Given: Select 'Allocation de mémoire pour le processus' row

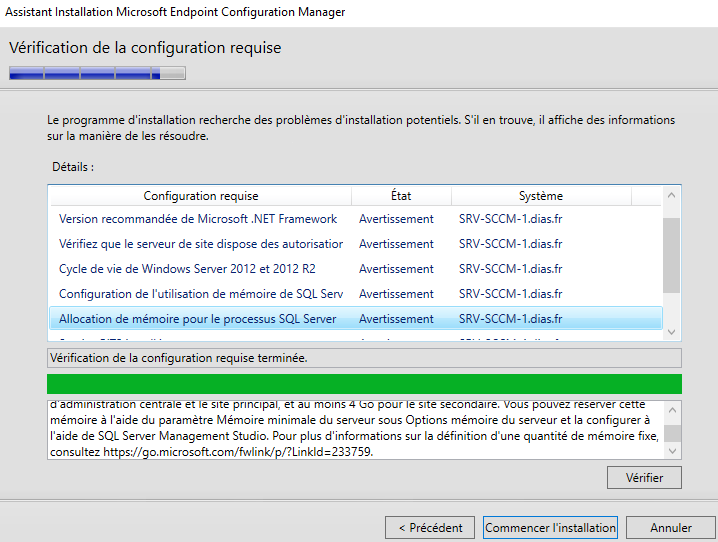Looking at the screenshot, I should [x=198, y=319].
